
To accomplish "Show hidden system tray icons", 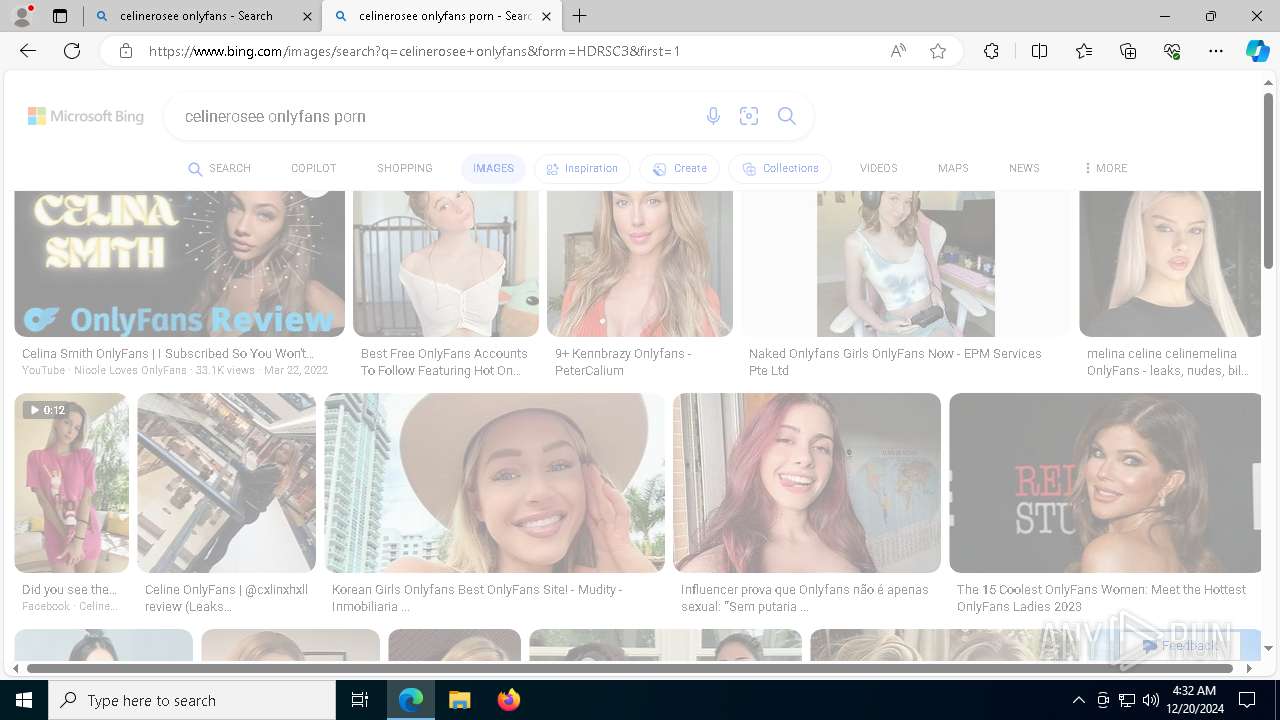I will click(x=1078, y=700).
